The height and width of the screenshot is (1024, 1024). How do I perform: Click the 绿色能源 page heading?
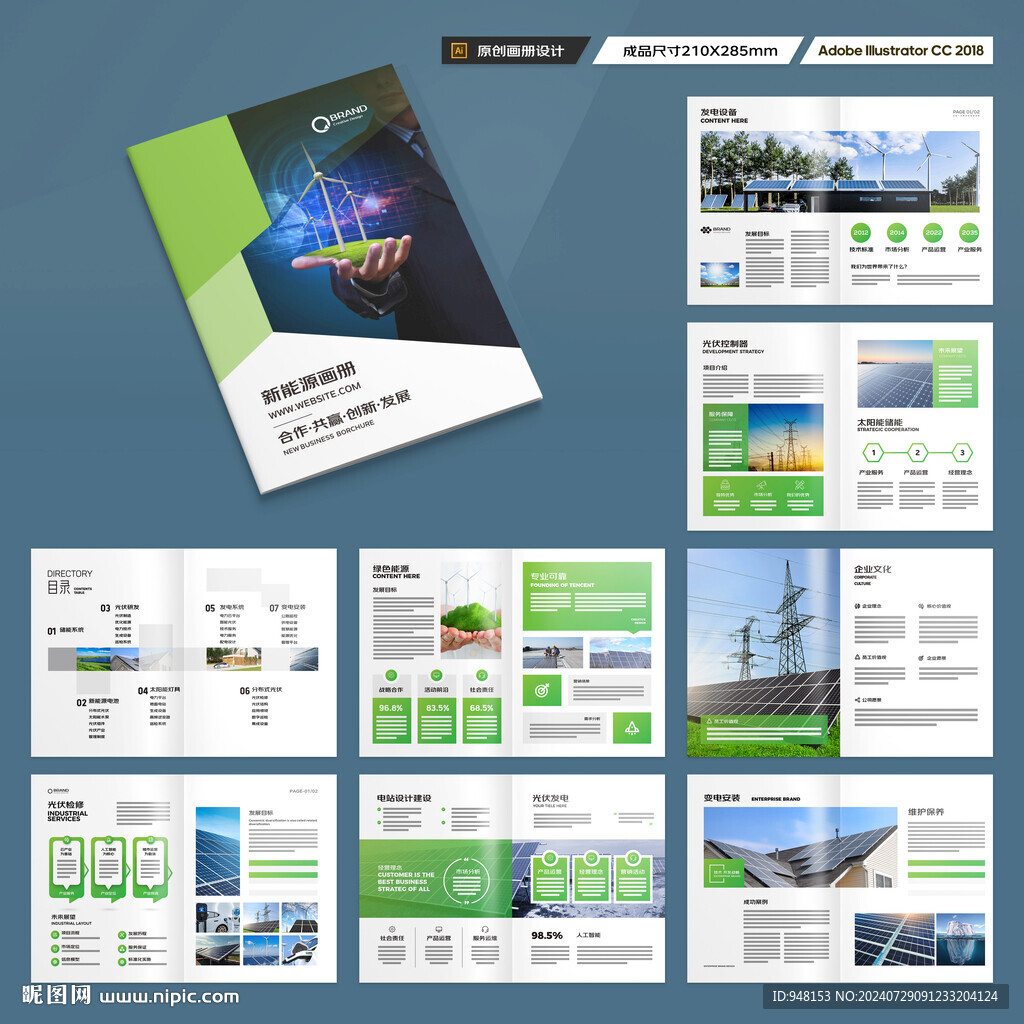pos(391,568)
